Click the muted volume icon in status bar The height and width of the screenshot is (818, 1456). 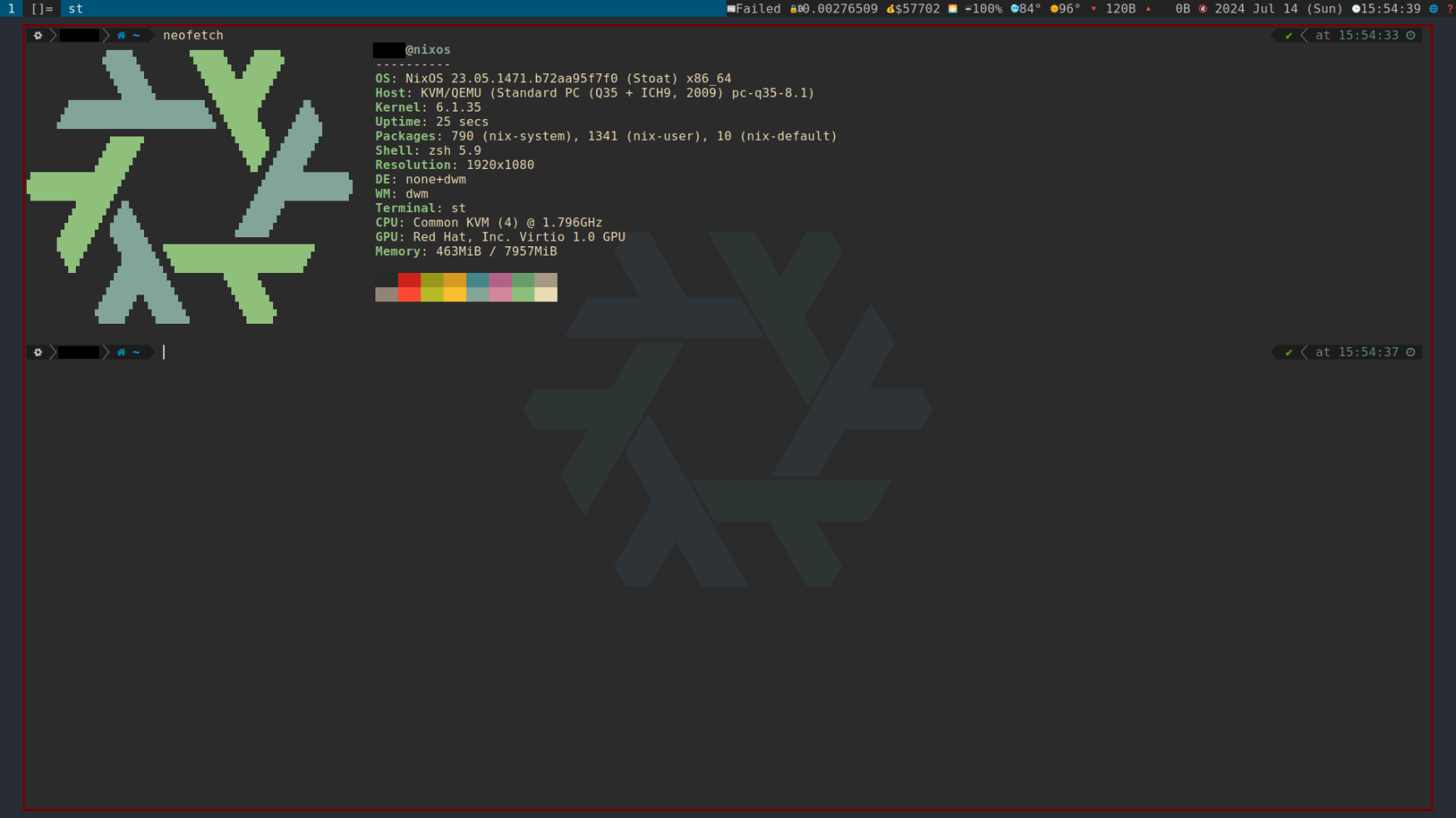click(1203, 9)
